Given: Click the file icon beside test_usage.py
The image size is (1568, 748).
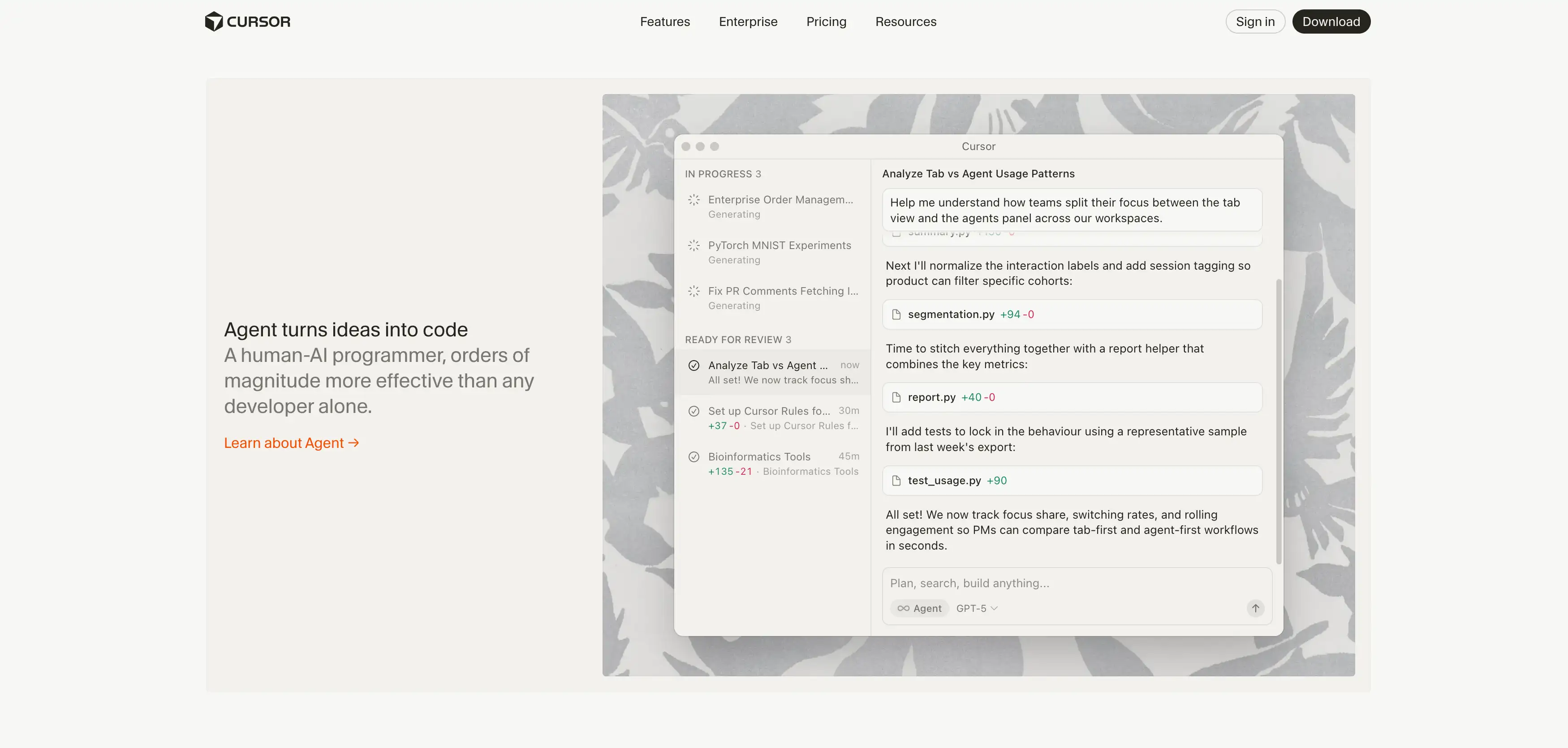Looking at the screenshot, I should point(896,480).
